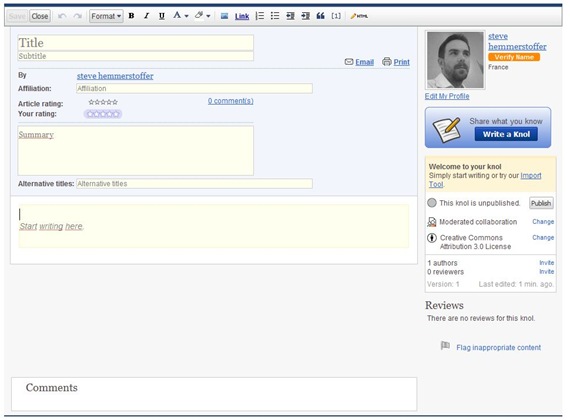Click the Write a Knol button
The image size is (570, 420).
click(506, 134)
